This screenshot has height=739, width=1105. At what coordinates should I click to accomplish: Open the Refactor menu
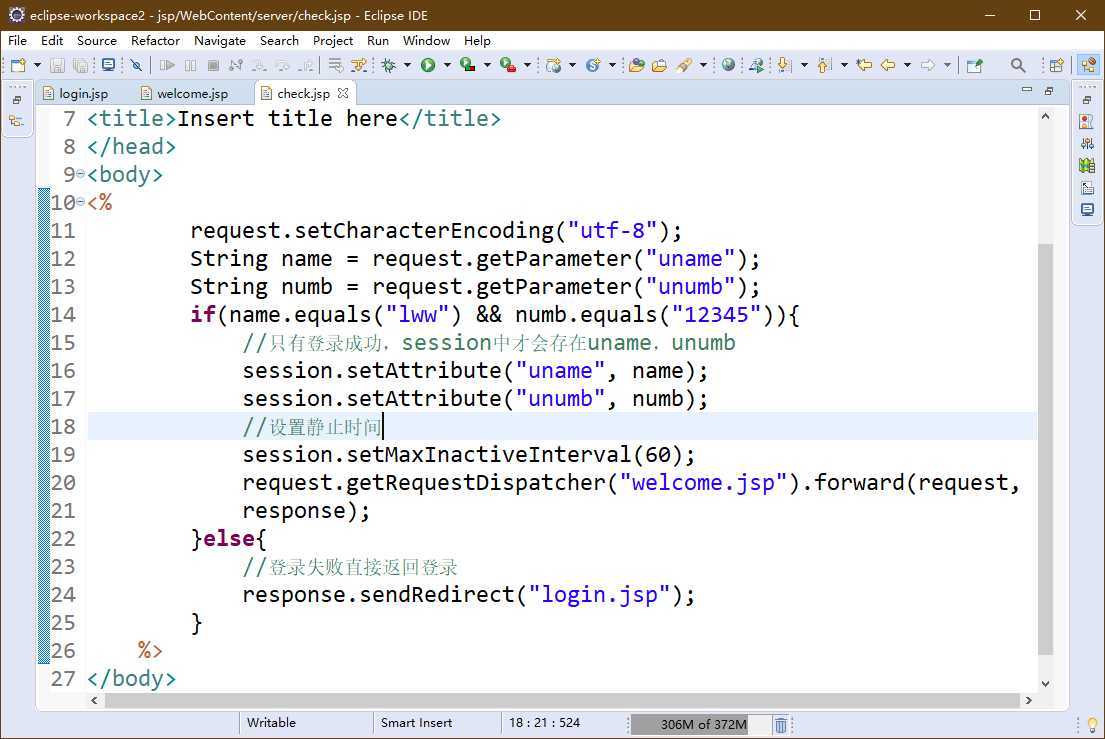click(155, 41)
